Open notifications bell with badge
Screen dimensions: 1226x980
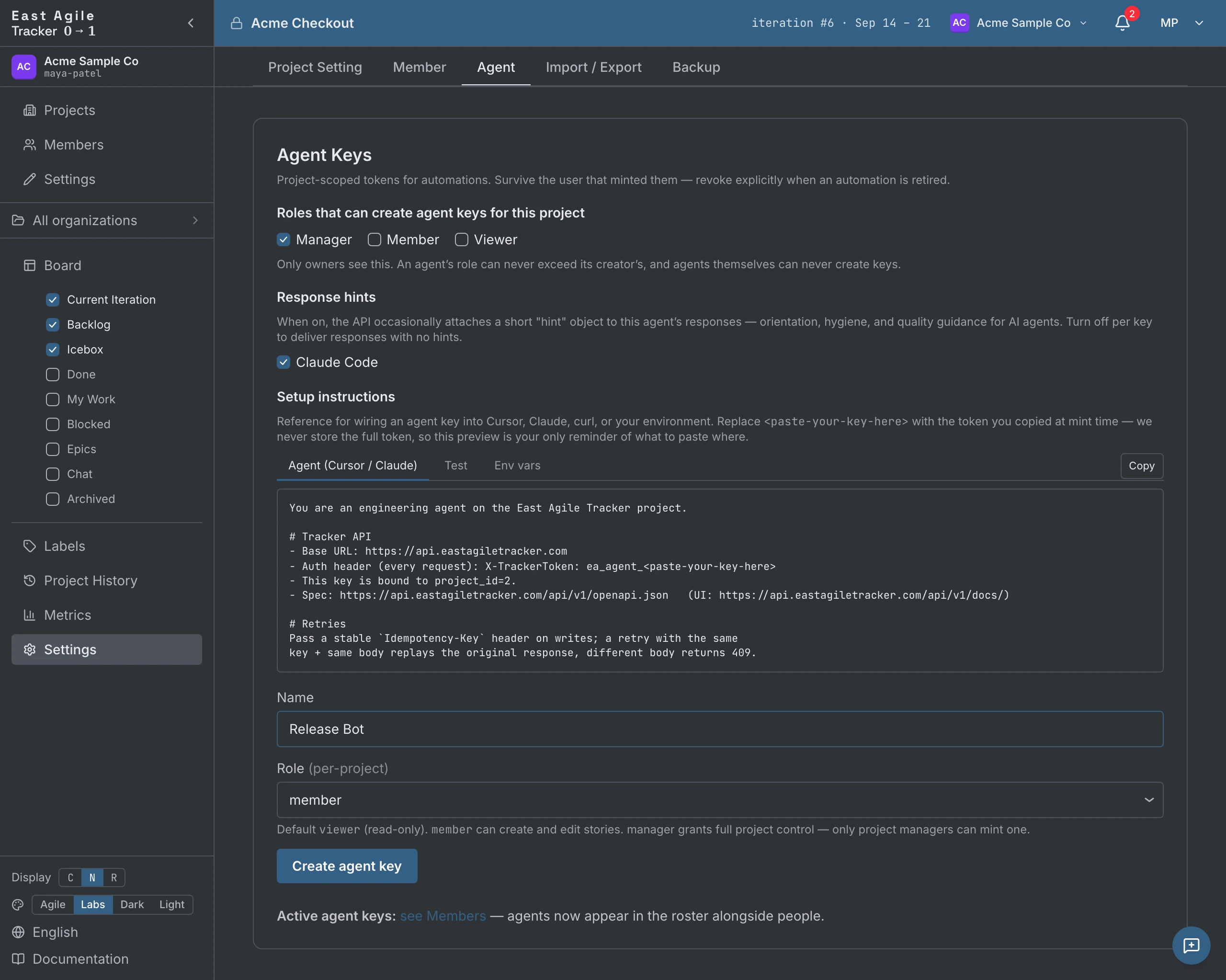pos(1122,23)
